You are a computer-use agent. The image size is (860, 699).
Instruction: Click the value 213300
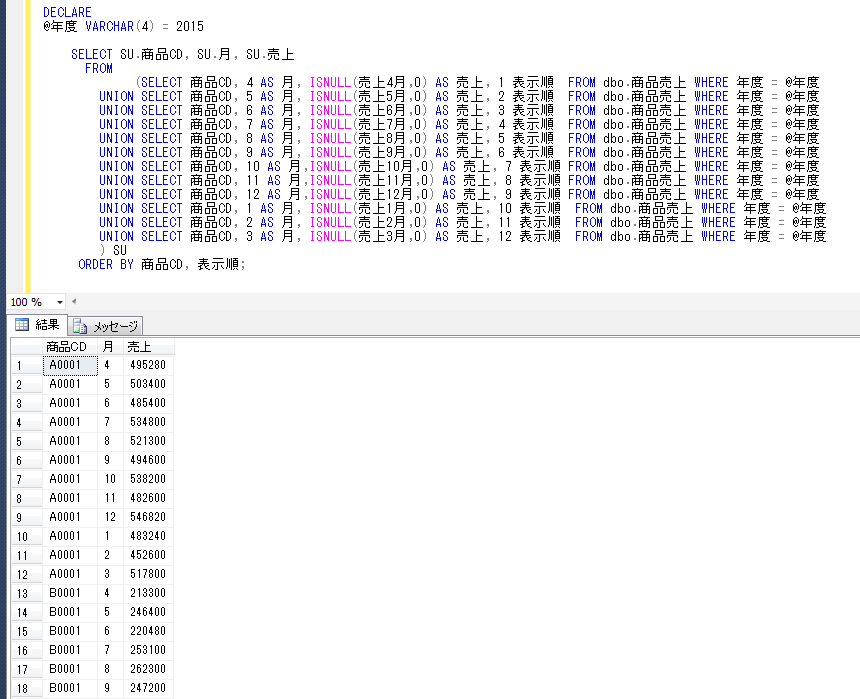point(148,593)
